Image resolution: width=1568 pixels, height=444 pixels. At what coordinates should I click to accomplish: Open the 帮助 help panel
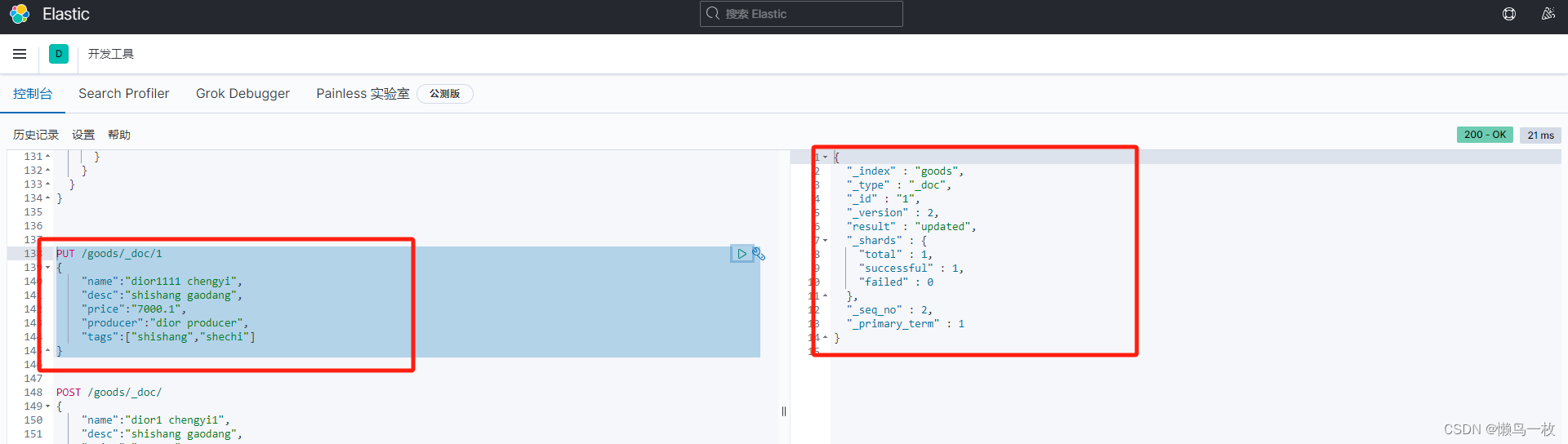[x=119, y=135]
